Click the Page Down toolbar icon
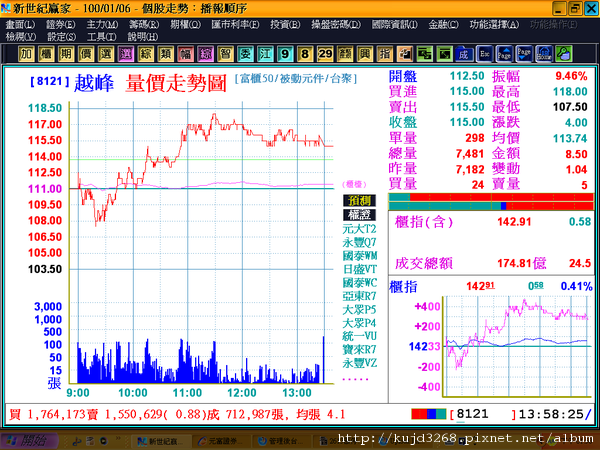 [x=524, y=54]
